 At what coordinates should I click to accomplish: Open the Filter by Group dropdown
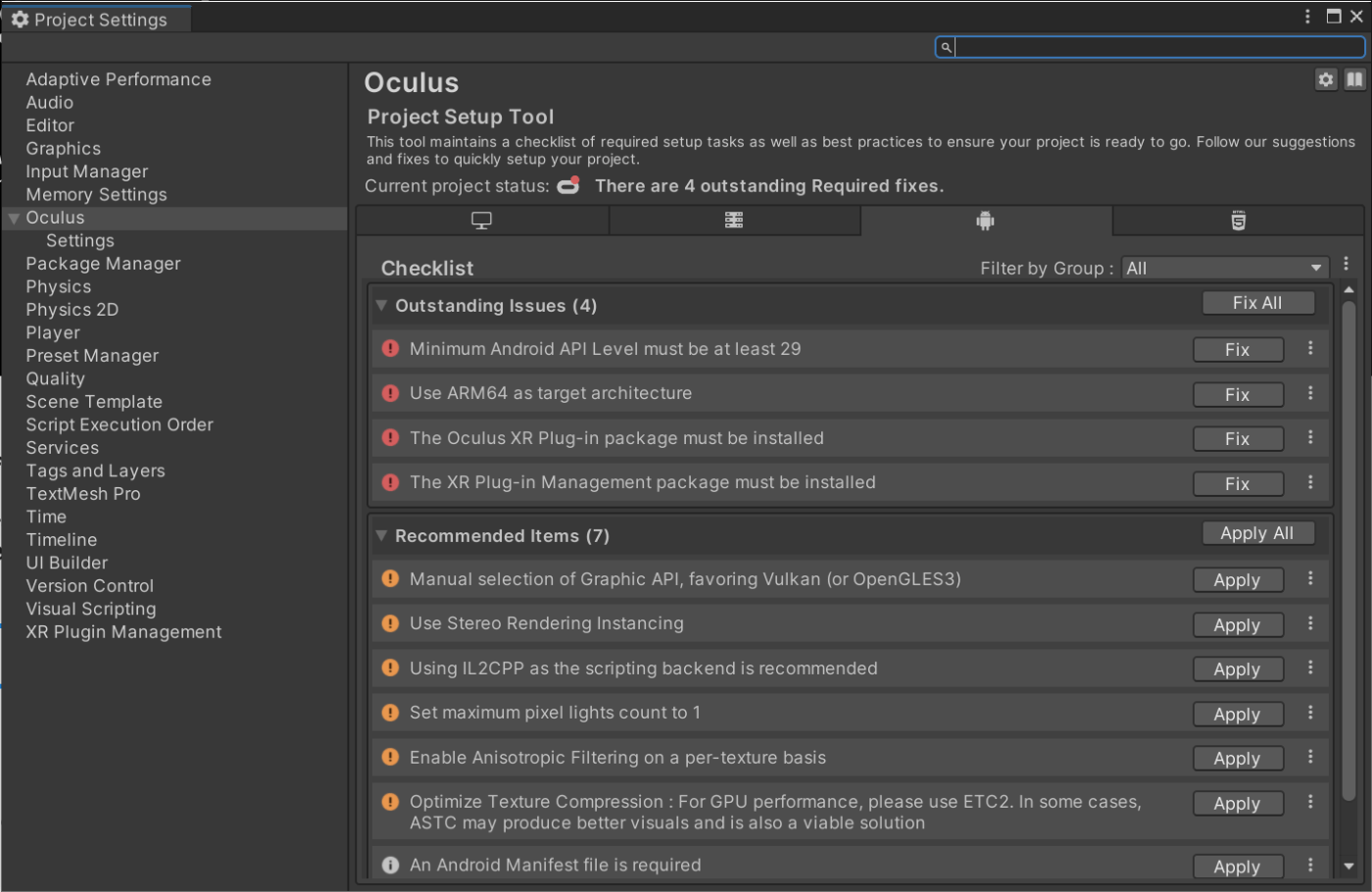[1225, 268]
